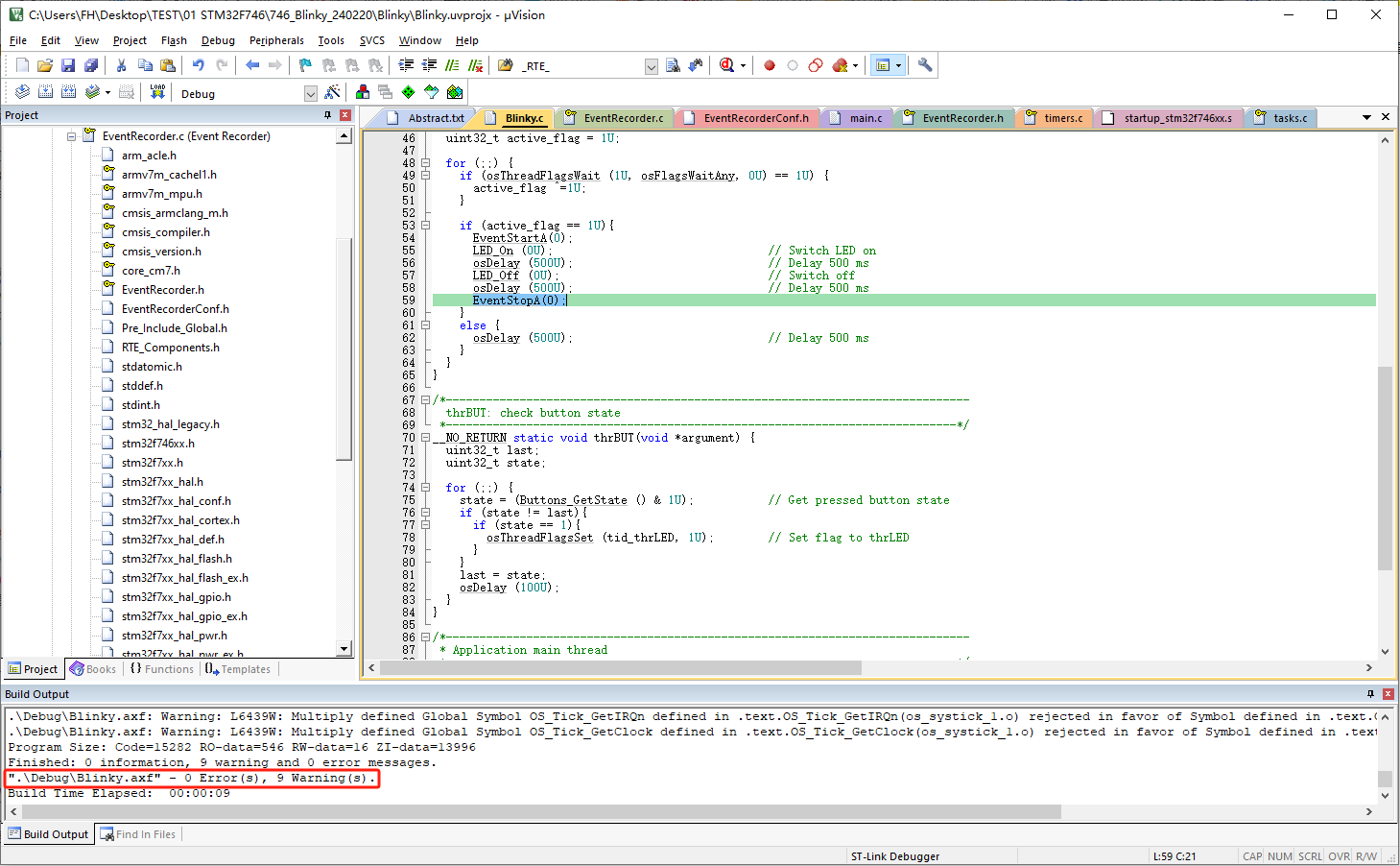Switch to Functions tab in Project panel
Screen dimensions: 1400x866
[x=162, y=669]
